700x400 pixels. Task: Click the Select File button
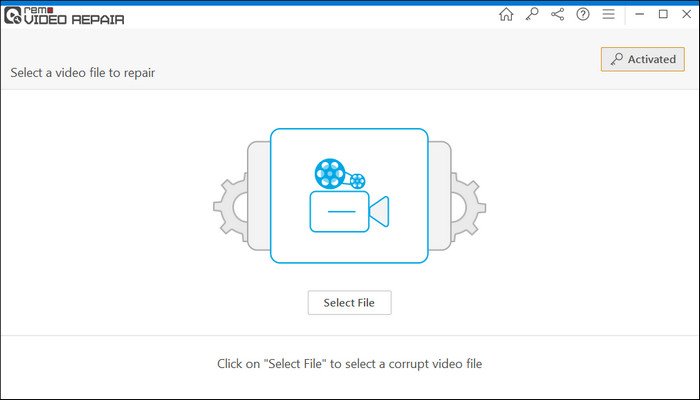[350, 303]
